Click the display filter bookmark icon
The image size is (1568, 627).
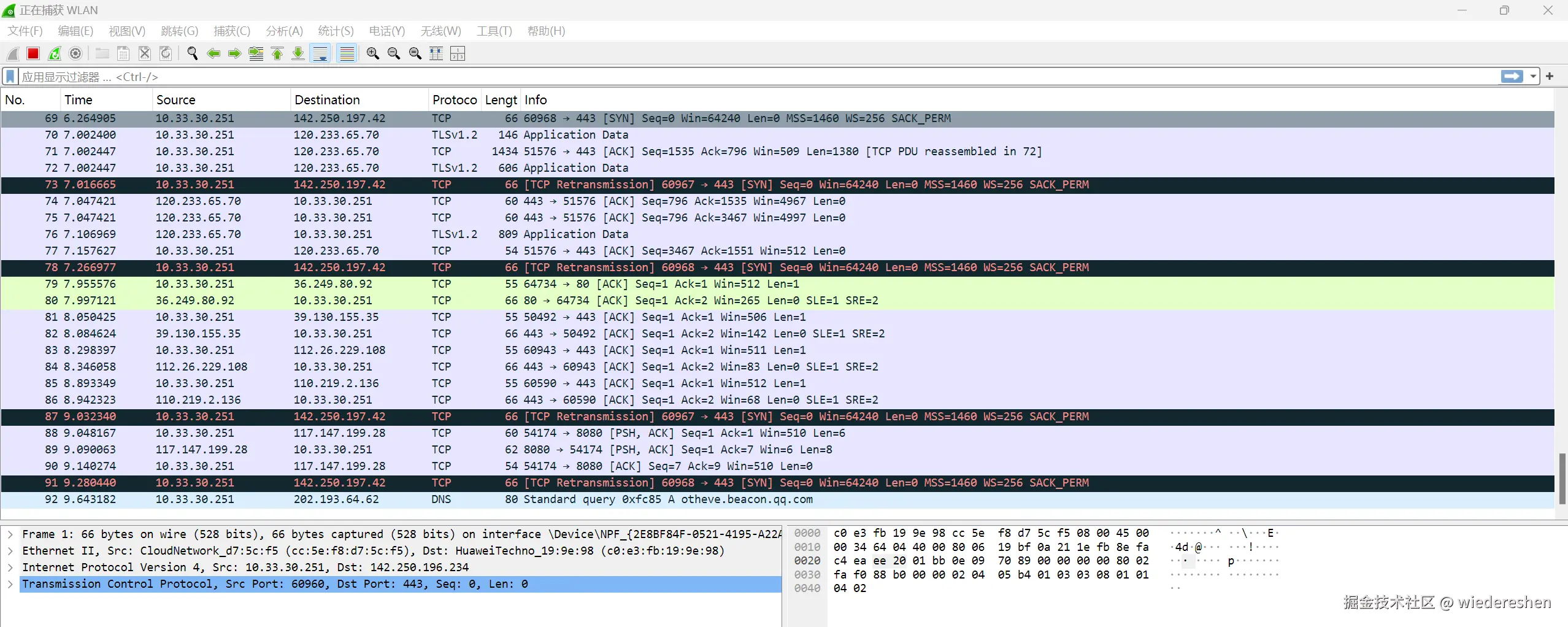pyautogui.click(x=10, y=77)
